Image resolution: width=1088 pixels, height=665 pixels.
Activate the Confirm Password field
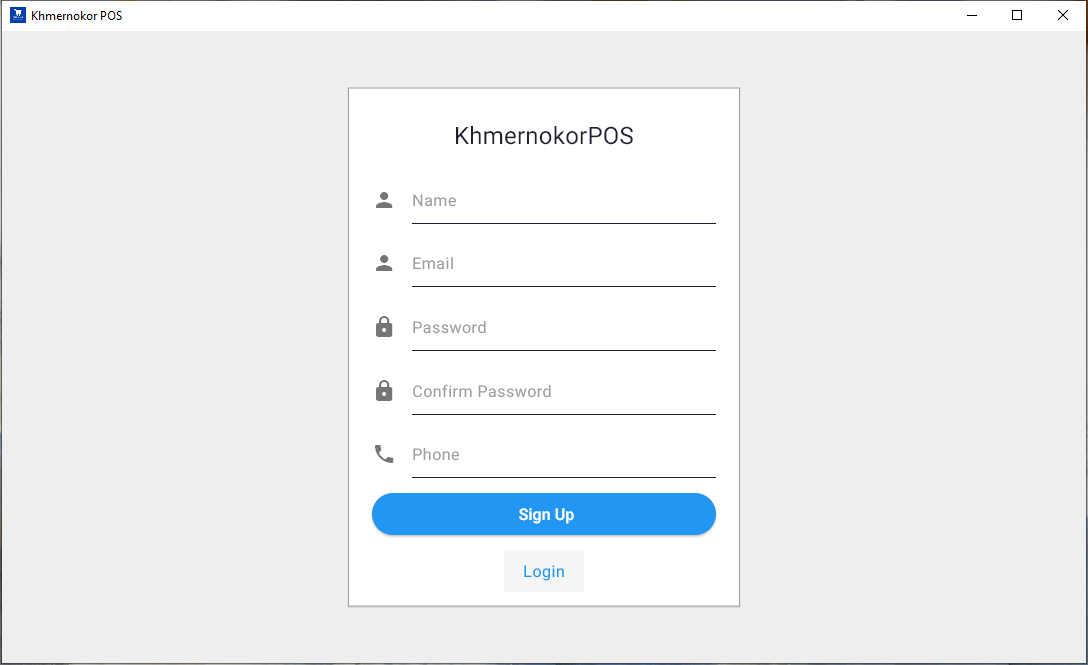point(563,392)
